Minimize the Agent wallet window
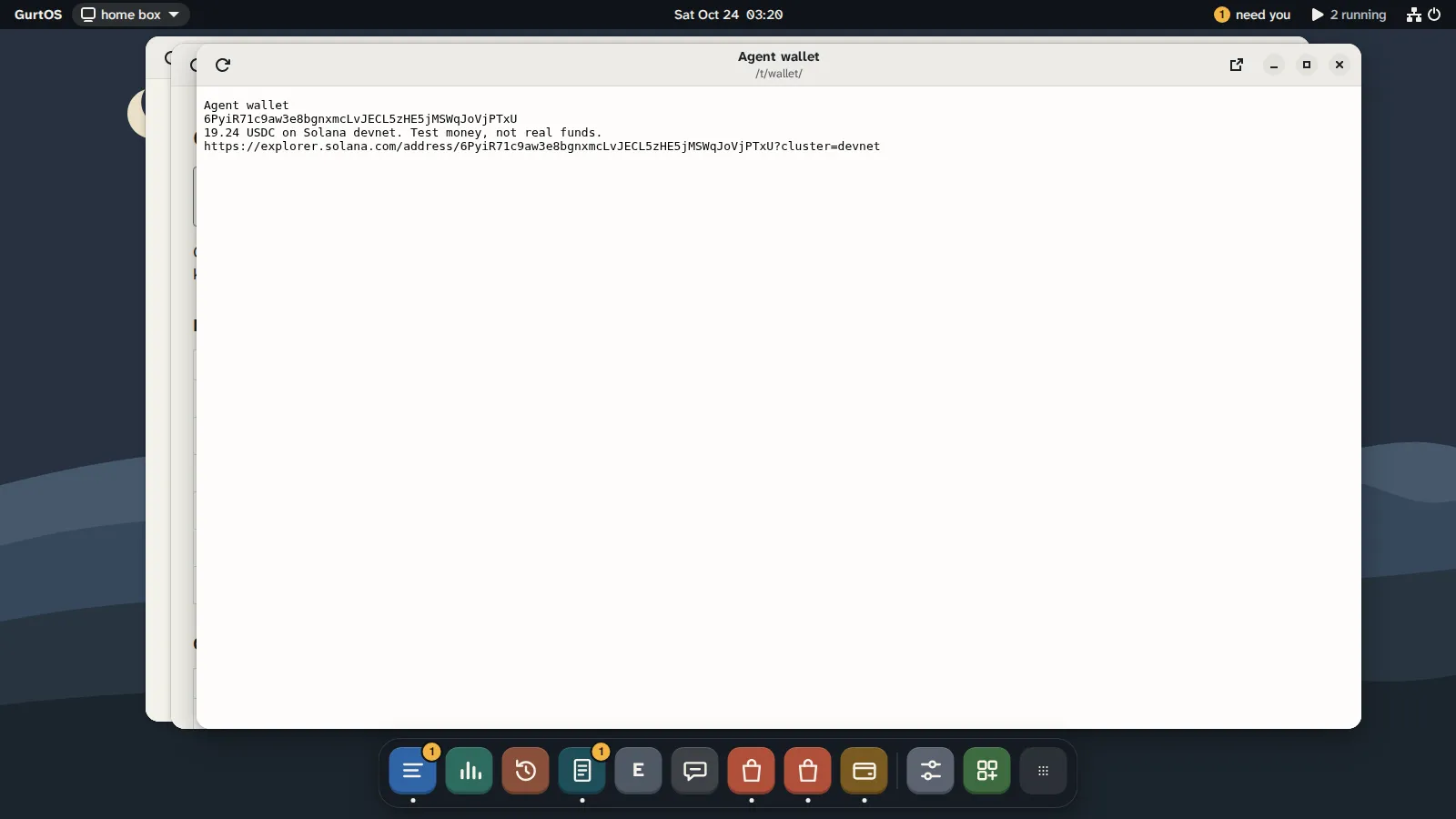The image size is (1456, 819). [1274, 65]
